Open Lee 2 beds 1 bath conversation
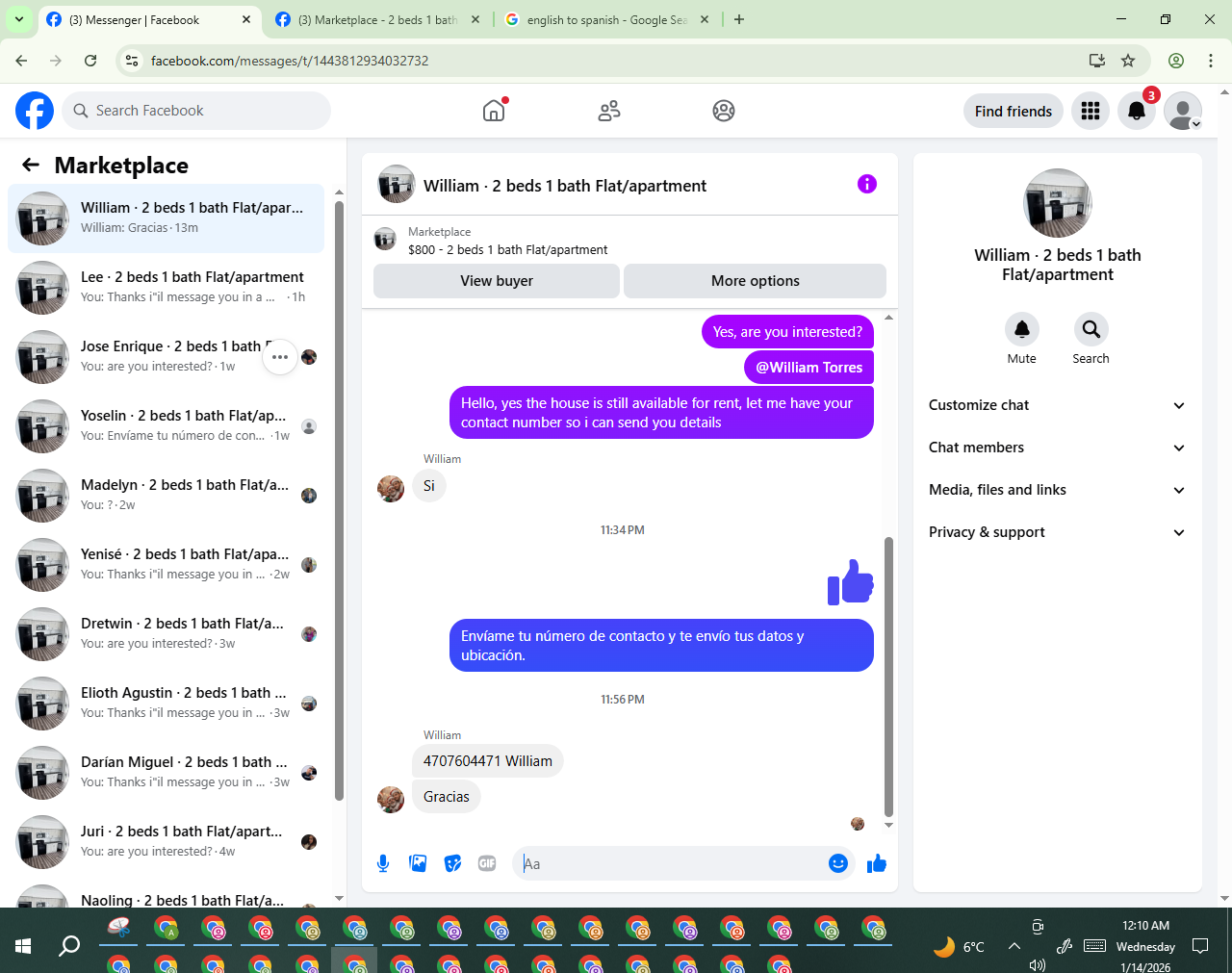This screenshot has width=1232, height=973. coord(166,288)
